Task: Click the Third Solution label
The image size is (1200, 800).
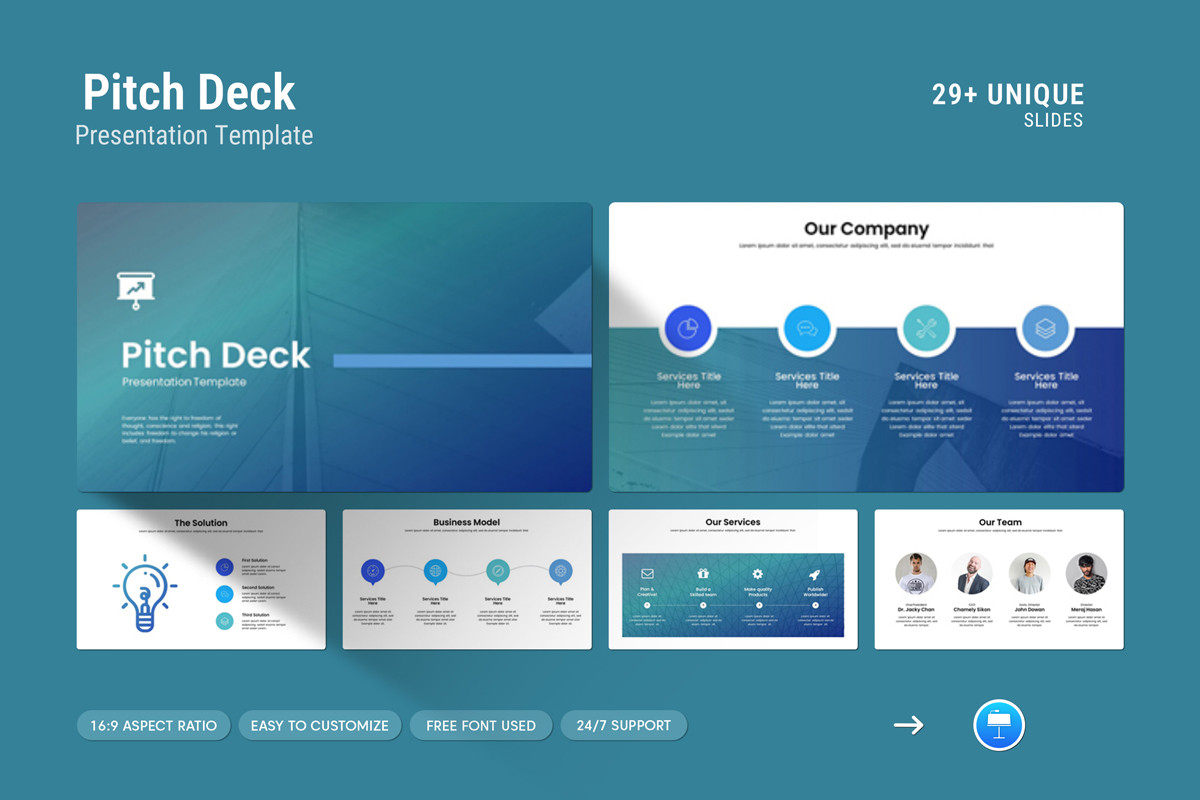Action: click(x=256, y=615)
